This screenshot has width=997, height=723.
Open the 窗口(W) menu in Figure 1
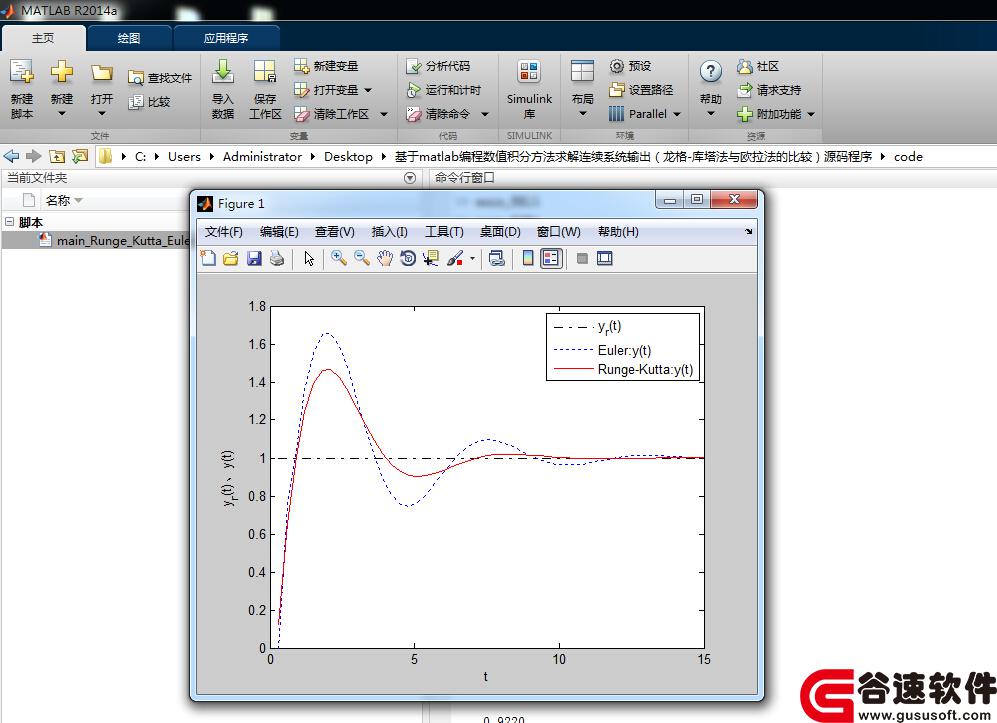[559, 231]
